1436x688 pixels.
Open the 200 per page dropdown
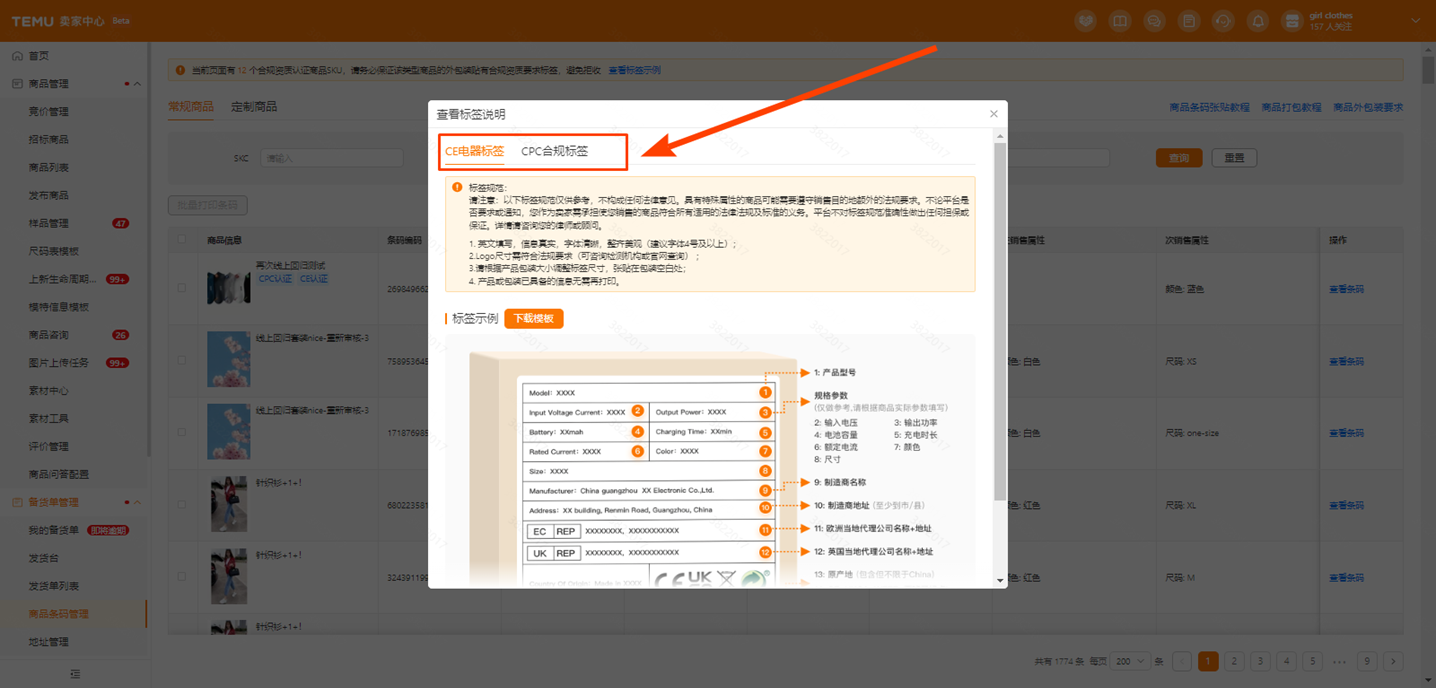[1130, 661]
